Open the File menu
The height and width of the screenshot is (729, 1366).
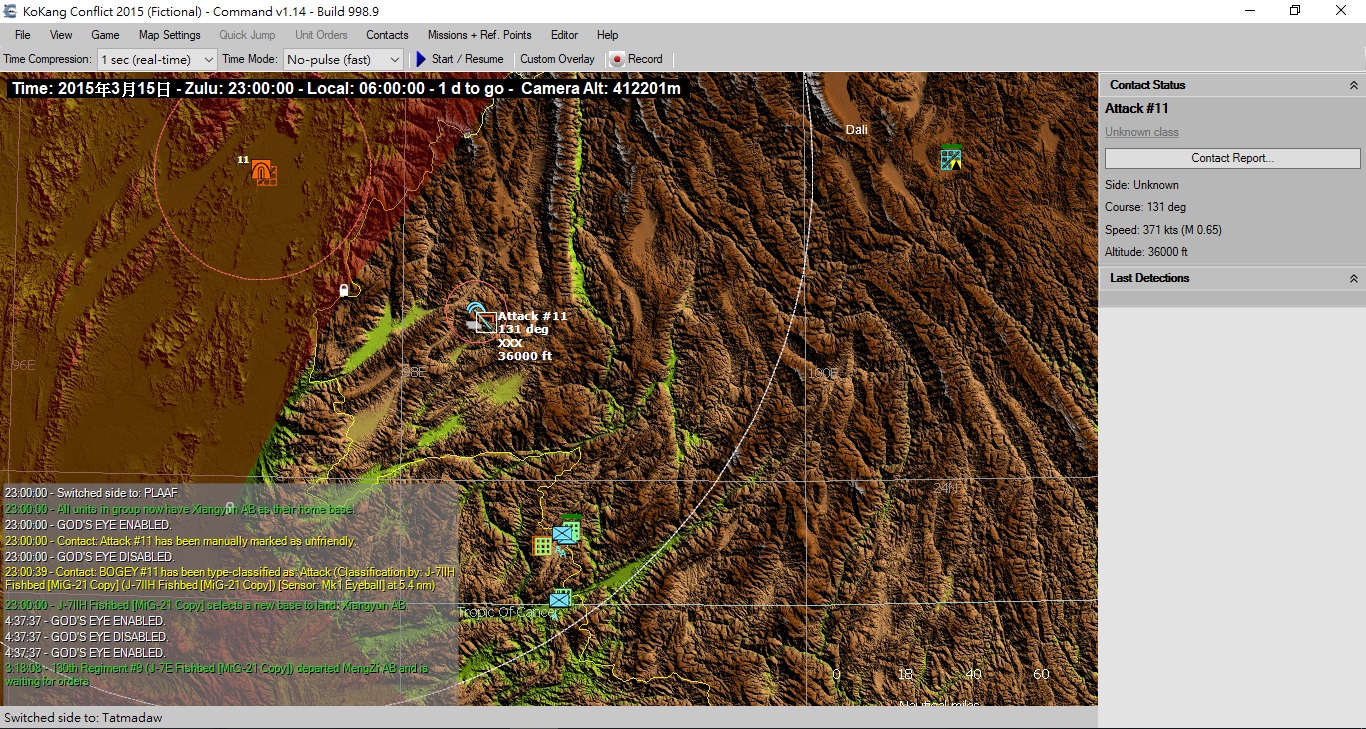click(23, 35)
